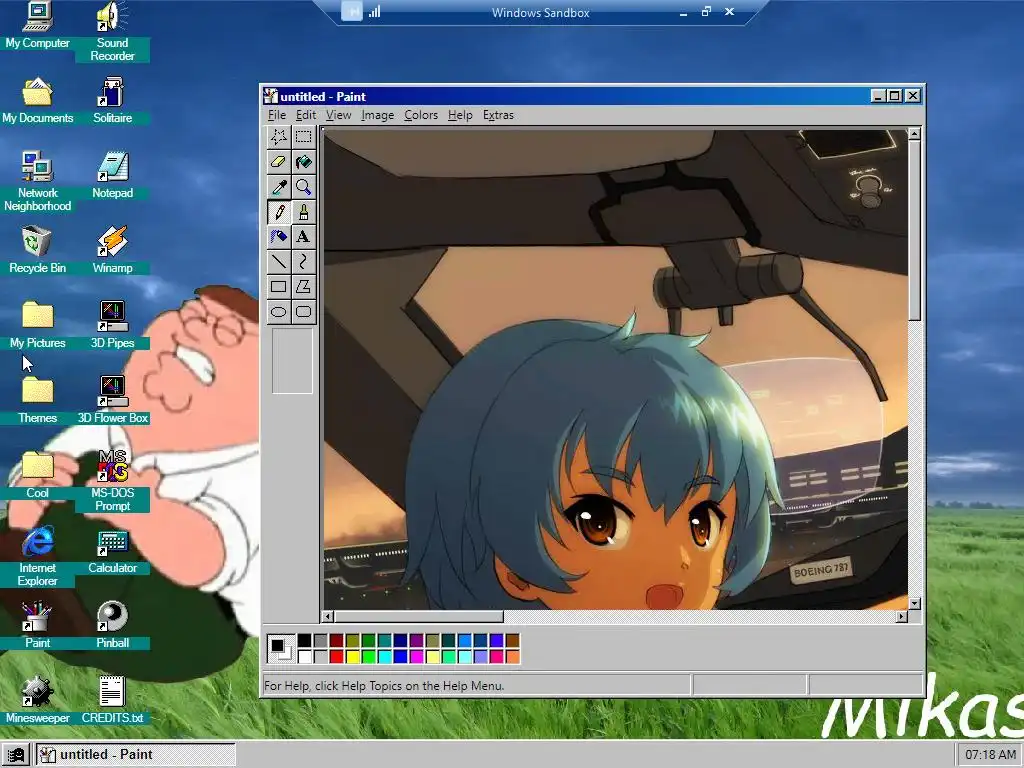Select the Winamp desktop icon
1024x768 pixels.
click(x=112, y=251)
